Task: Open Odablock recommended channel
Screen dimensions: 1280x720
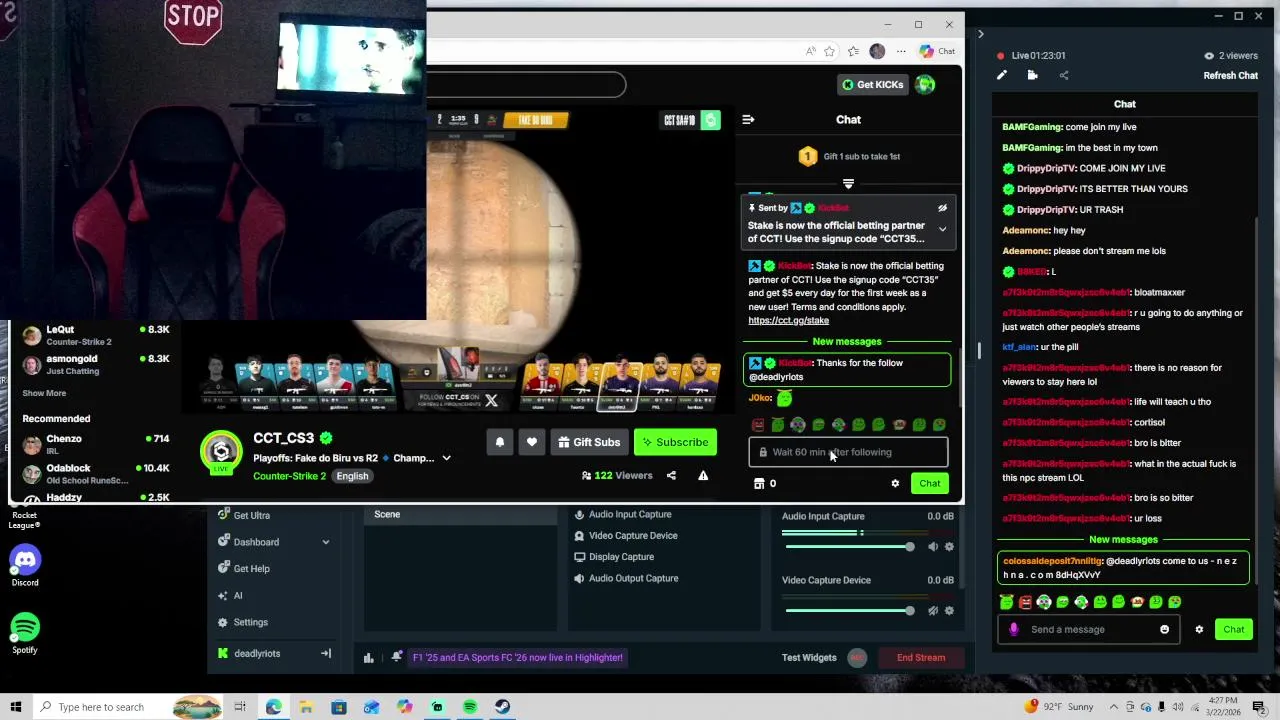Action: click(x=96, y=474)
